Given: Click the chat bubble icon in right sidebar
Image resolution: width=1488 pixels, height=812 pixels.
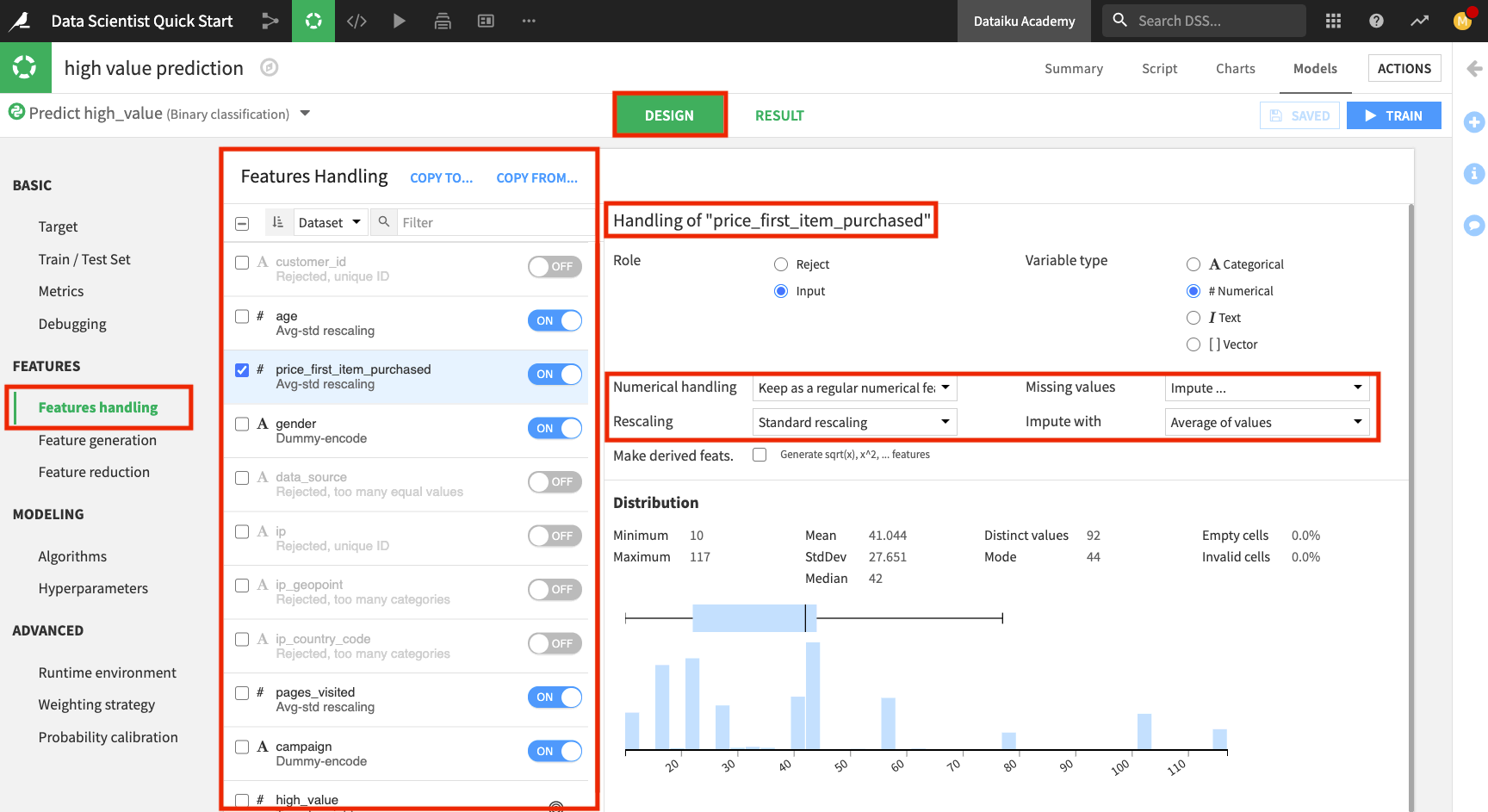Looking at the screenshot, I should click(1474, 226).
